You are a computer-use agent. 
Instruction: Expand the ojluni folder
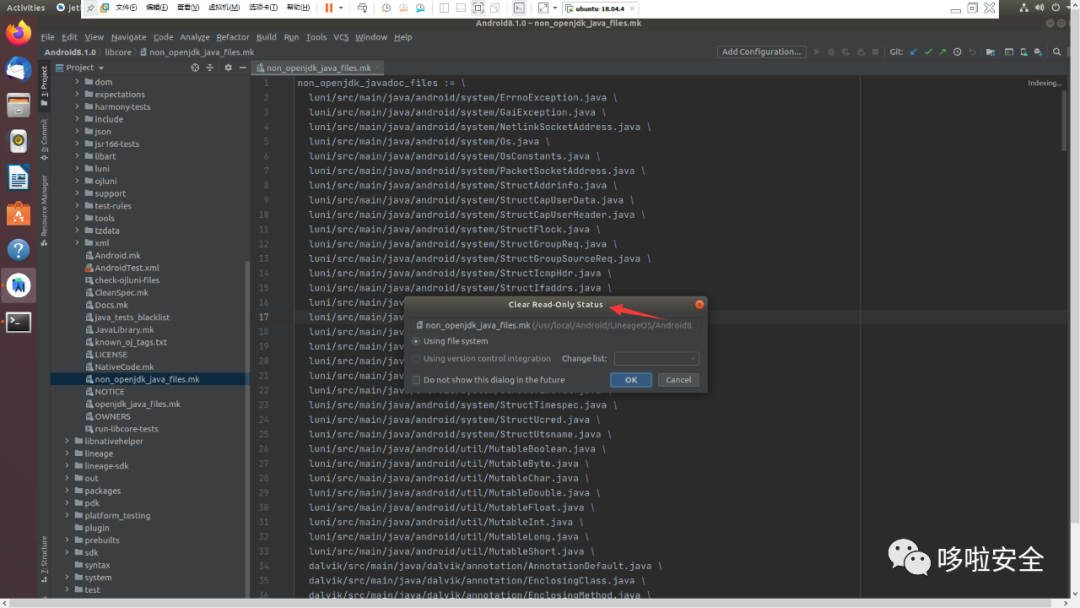[x=77, y=181]
